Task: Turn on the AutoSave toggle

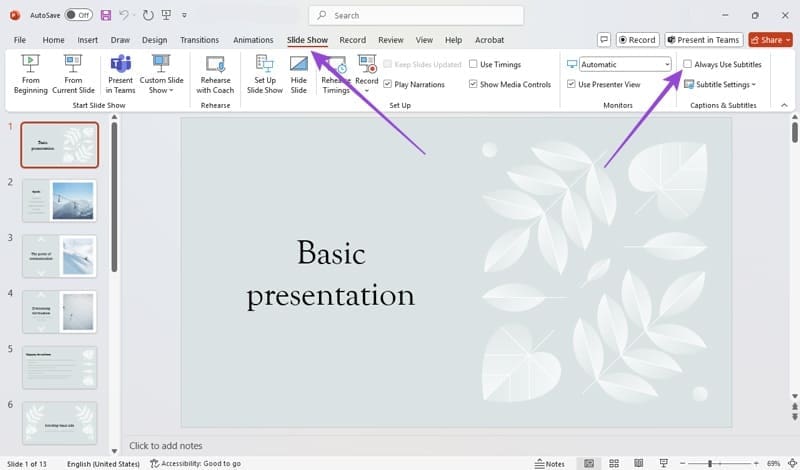Action: click(x=78, y=15)
